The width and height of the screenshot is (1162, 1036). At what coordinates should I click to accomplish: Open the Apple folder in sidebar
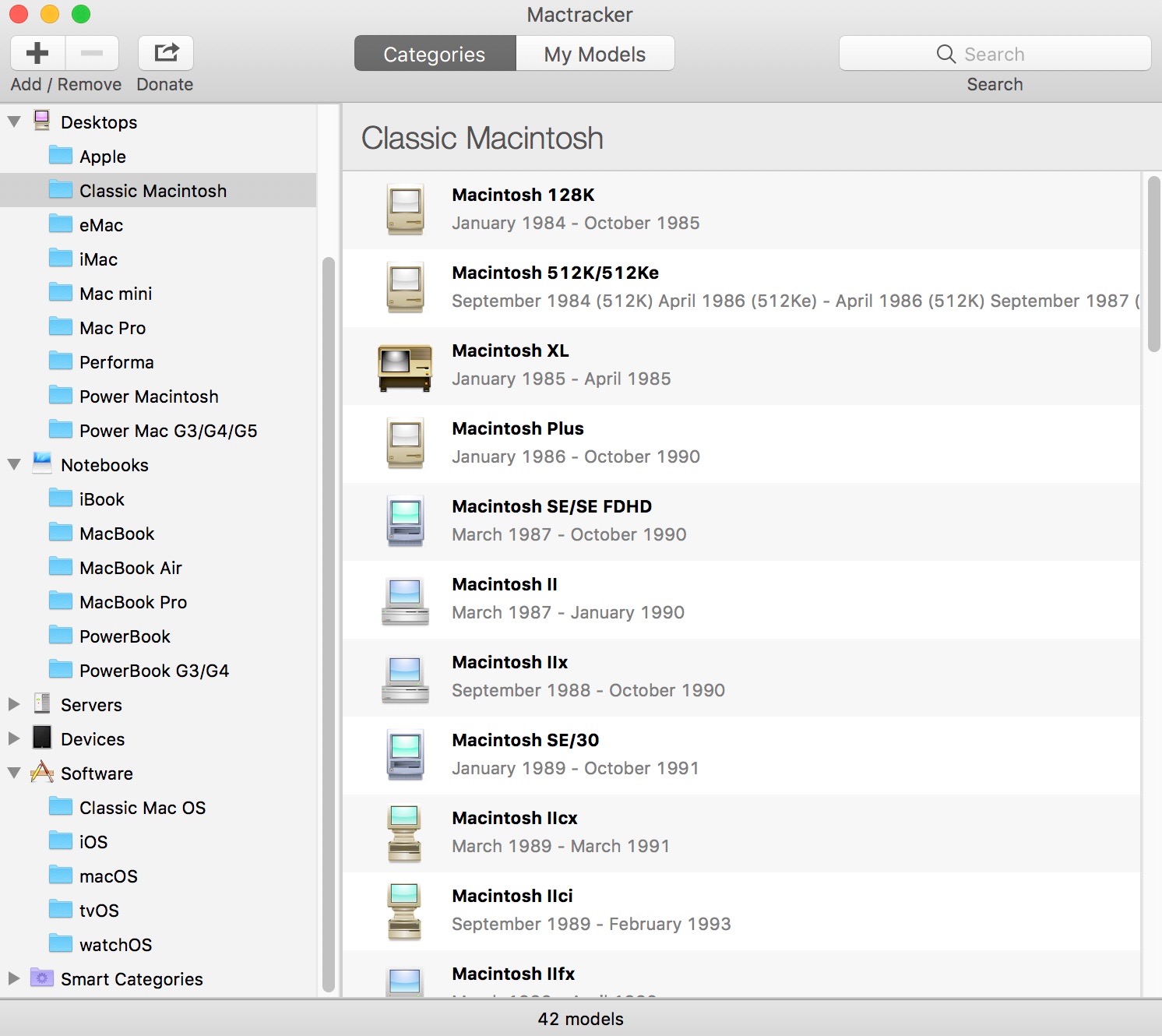tap(158, 157)
